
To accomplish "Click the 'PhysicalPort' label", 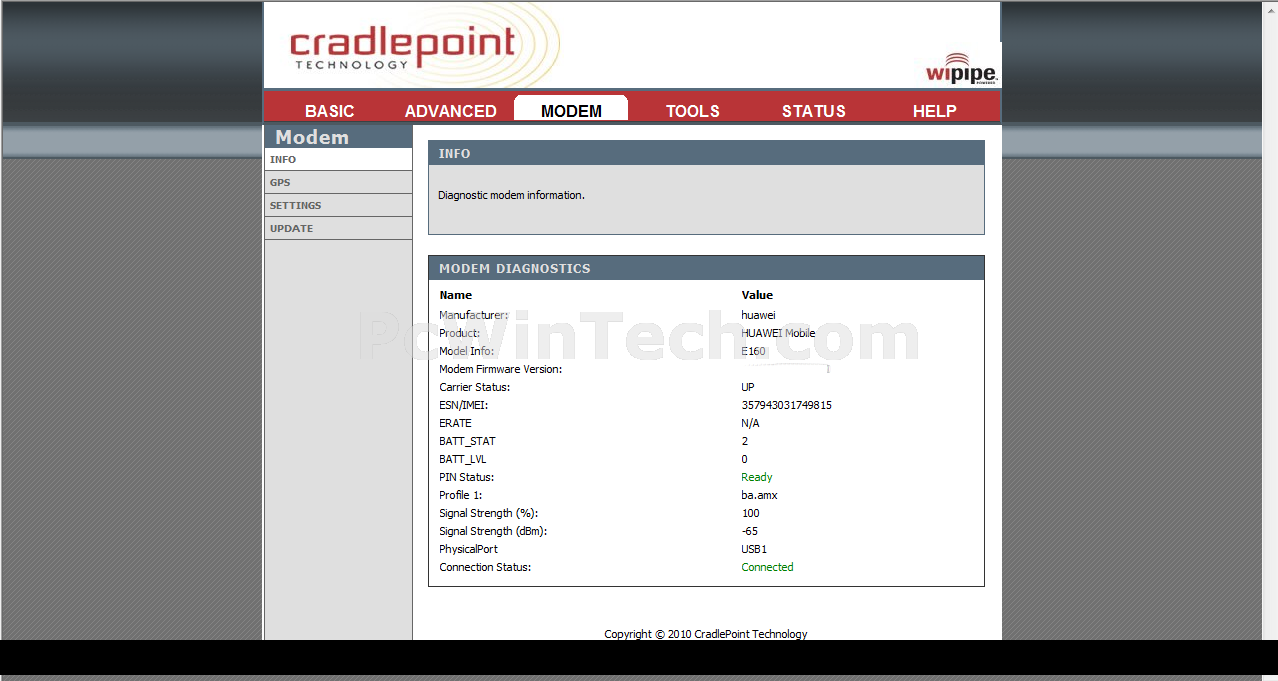I will pos(468,549).
